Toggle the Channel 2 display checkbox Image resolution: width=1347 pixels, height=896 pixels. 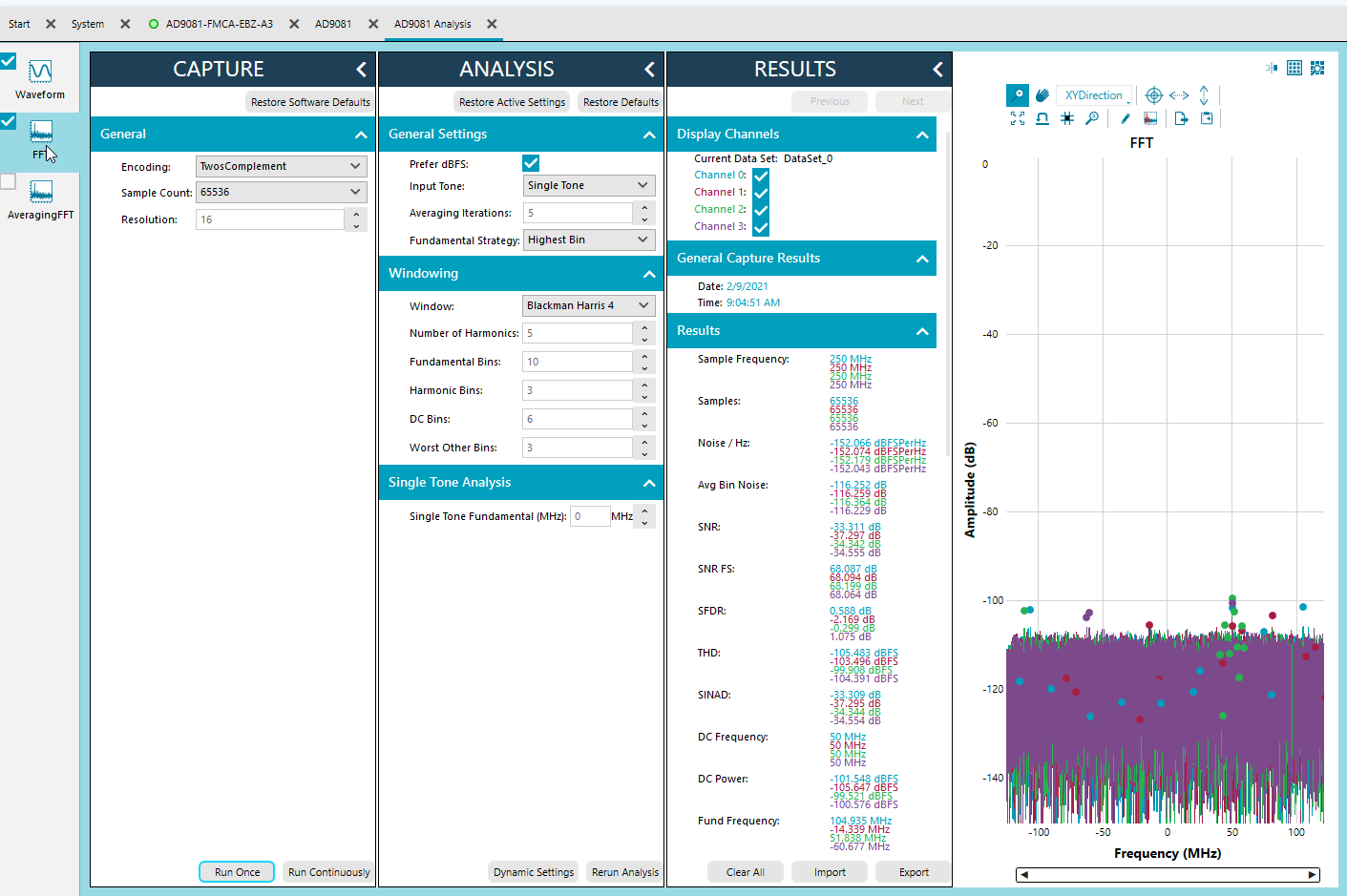point(761,210)
